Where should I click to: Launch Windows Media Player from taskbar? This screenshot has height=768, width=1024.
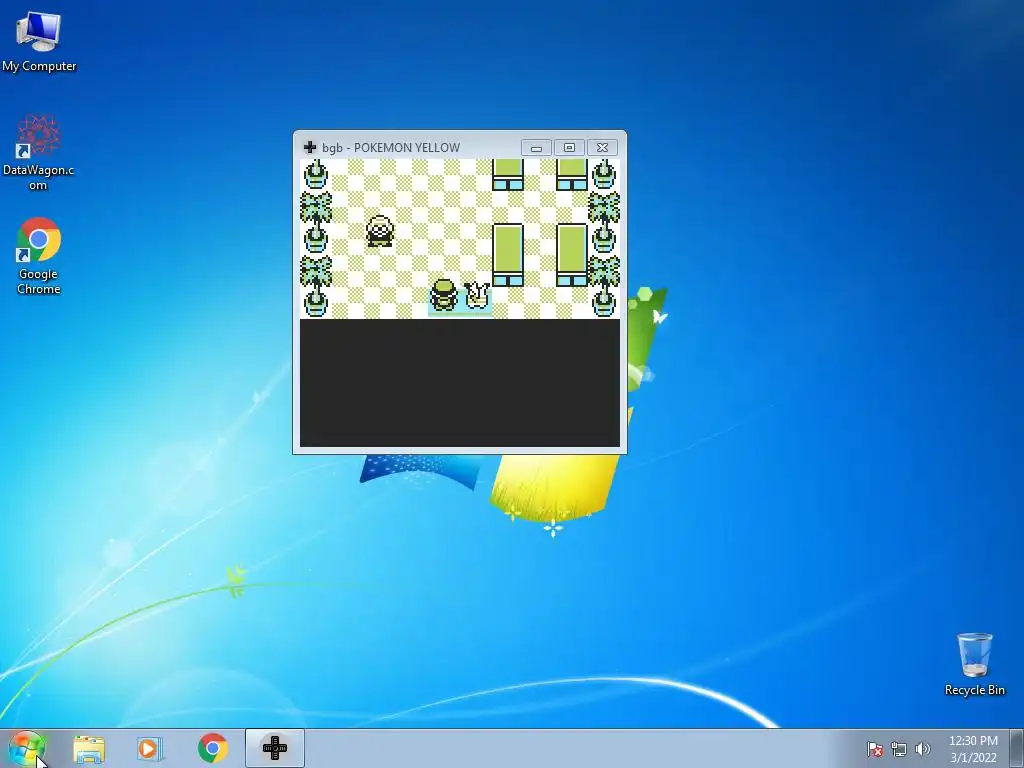[x=149, y=748]
